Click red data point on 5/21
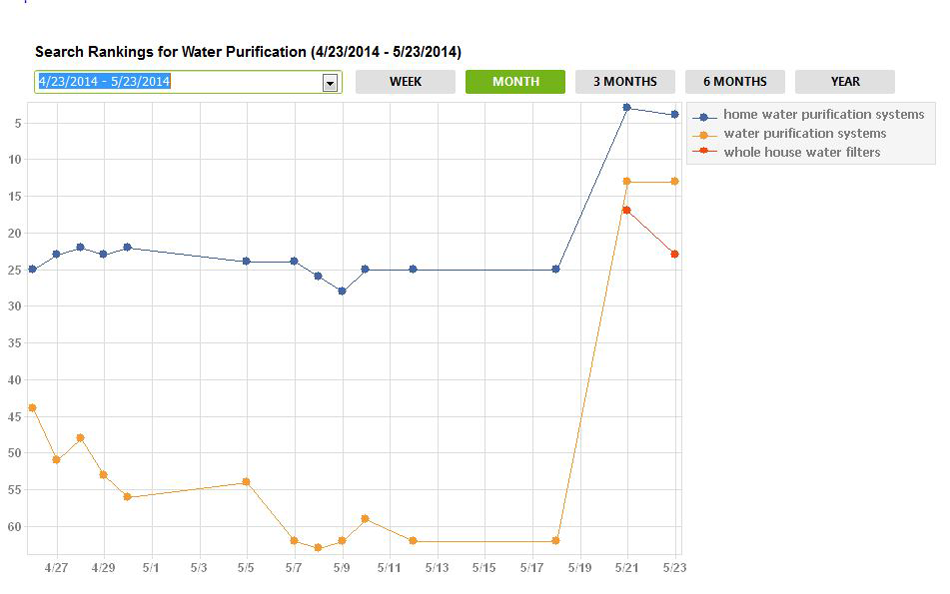This screenshot has width=950, height=594. (627, 210)
